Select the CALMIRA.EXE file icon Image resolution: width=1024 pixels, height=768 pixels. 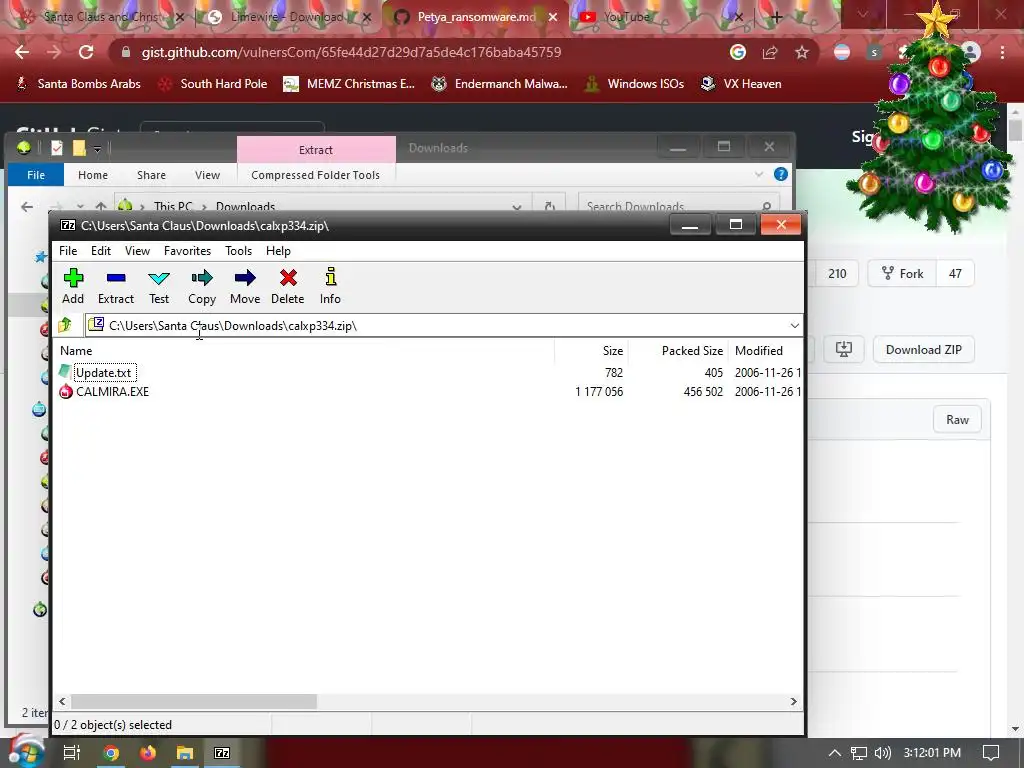[66, 391]
